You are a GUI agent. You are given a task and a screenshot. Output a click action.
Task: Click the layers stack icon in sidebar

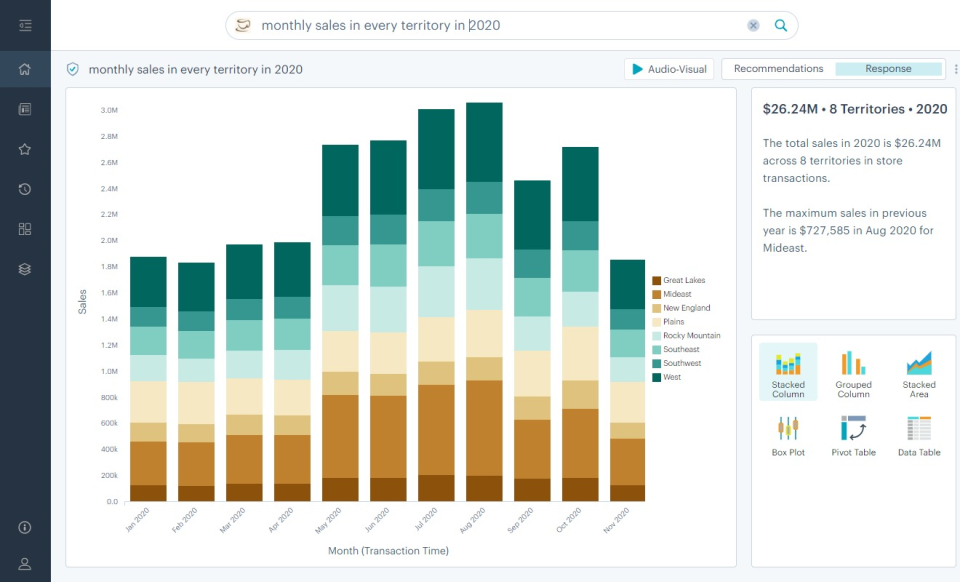pos(25,269)
